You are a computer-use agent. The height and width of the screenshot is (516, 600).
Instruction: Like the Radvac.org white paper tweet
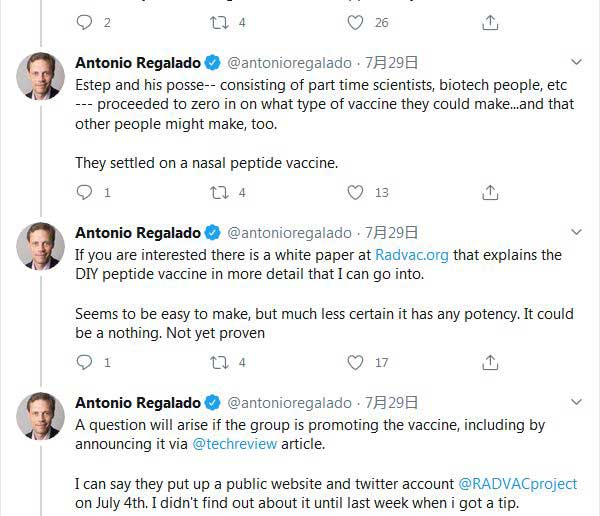pyautogui.click(x=355, y=362)
